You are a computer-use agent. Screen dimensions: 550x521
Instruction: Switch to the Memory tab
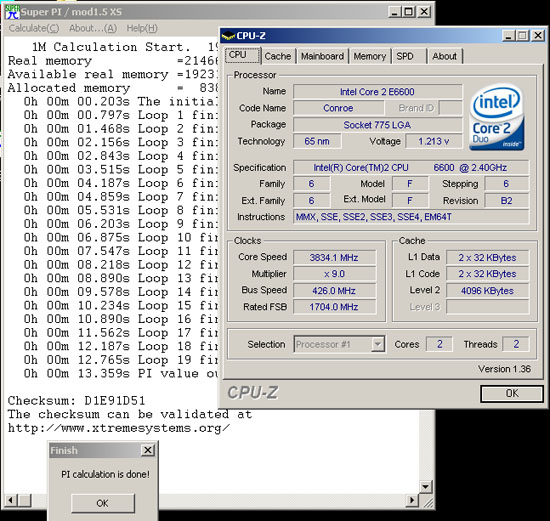pyautogui.click(x=369, y=56)
